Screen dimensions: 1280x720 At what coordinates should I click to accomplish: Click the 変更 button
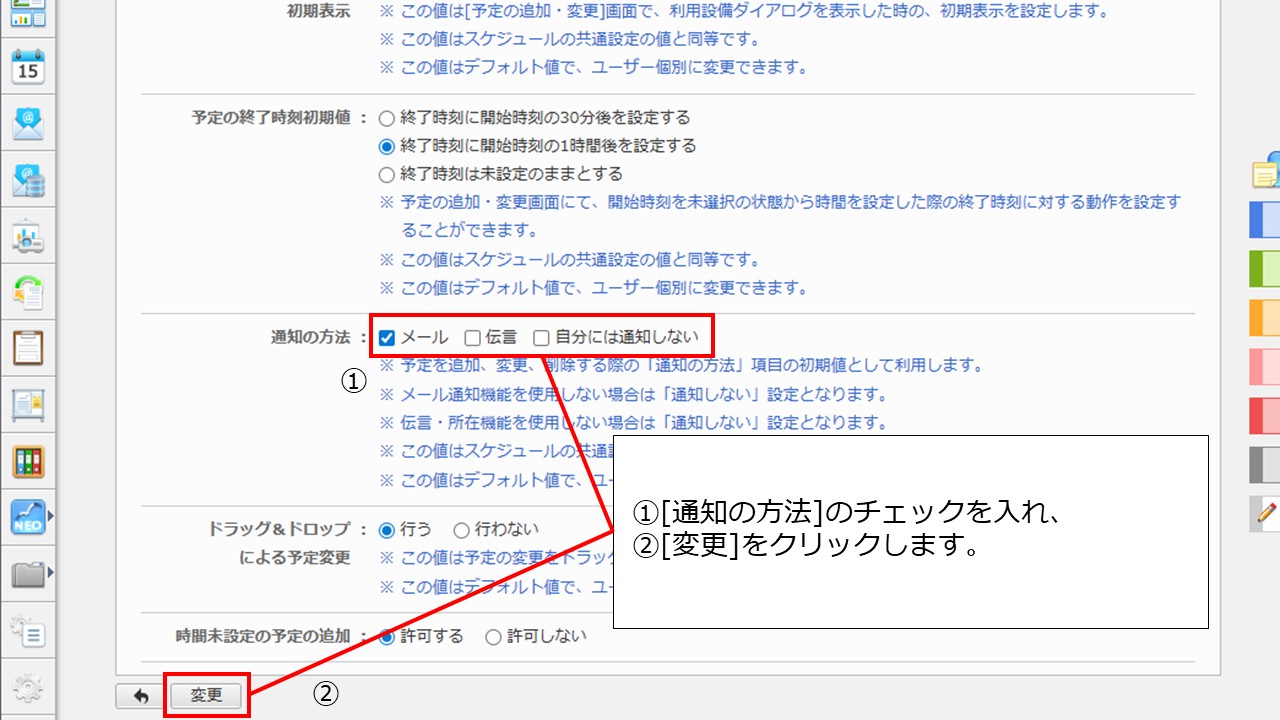(207, 696)
